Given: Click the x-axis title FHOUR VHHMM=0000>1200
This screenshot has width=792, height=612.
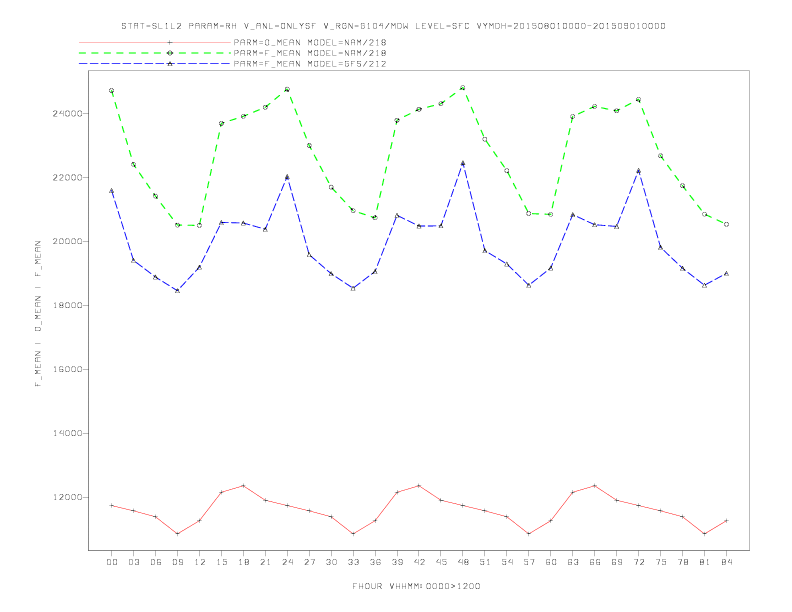Looking at the screenshot, I should [x=416, y=586].
